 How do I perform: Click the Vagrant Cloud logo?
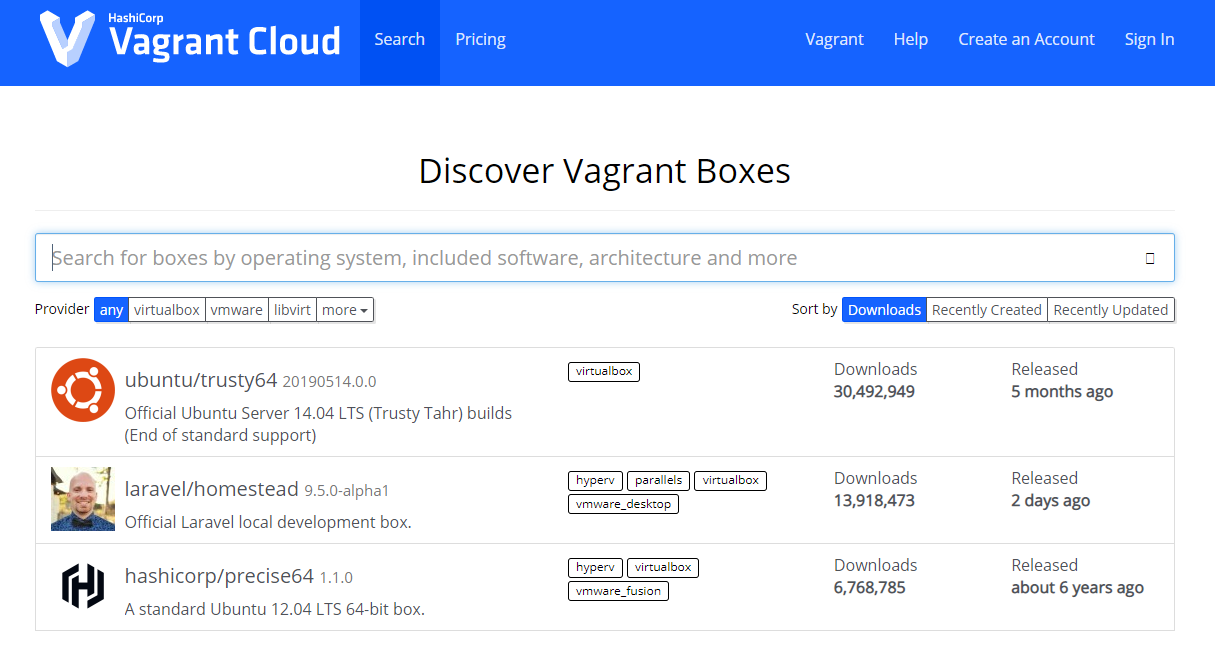coord(190,38)
